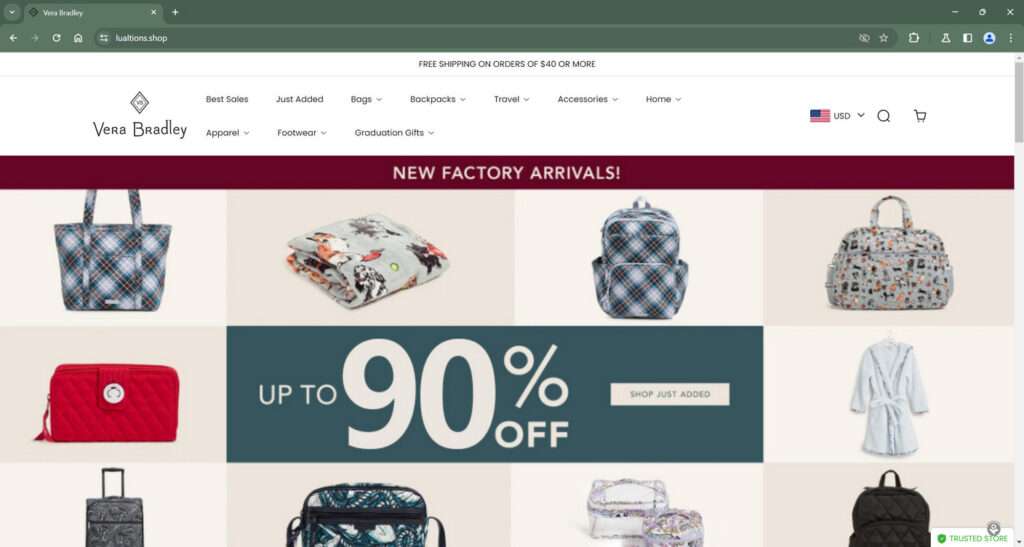Click the Trusted Store badge

pos(972,539)
